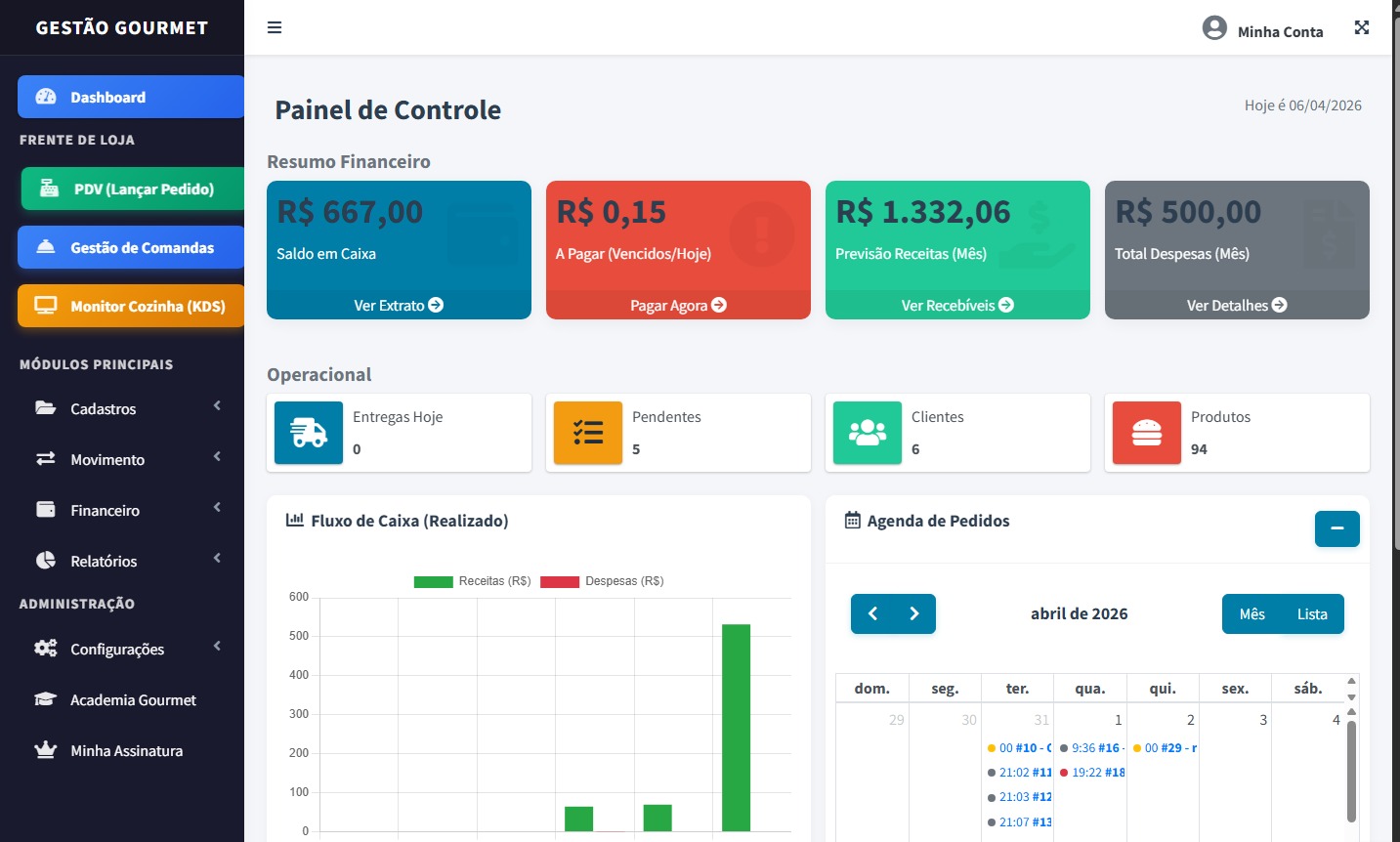Click Ver Extrato link
This screenshot has width=1400, height=842.
pyautogui.click(x=399, y=305)
